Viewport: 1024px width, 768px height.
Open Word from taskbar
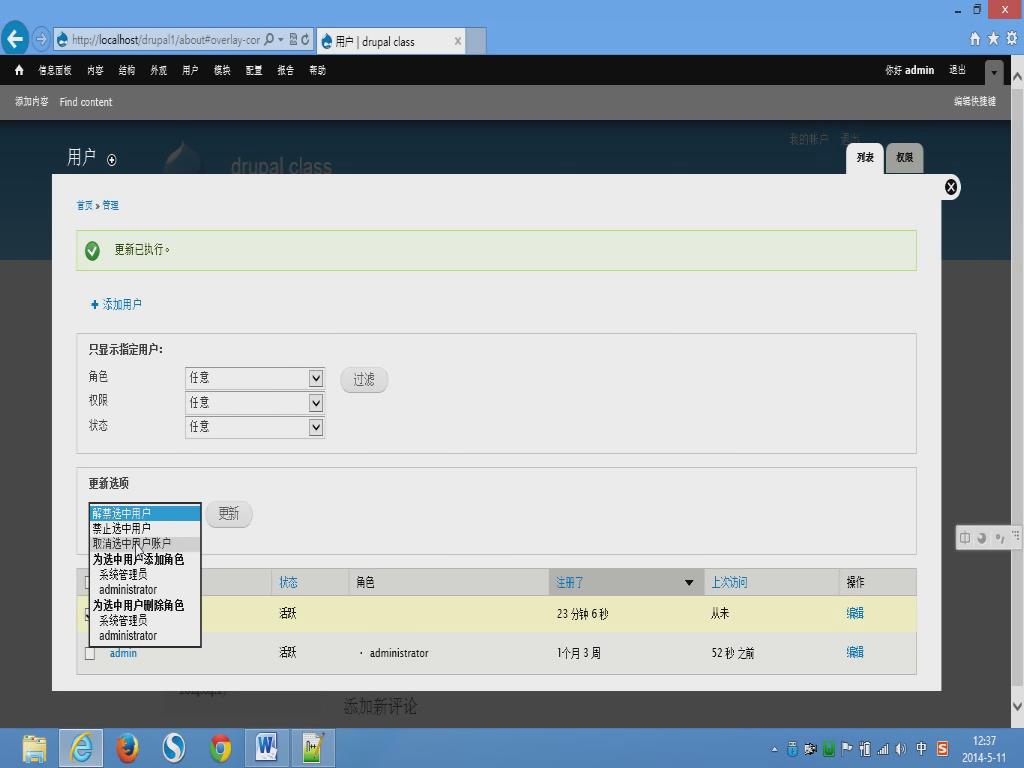tap(266, 748)
